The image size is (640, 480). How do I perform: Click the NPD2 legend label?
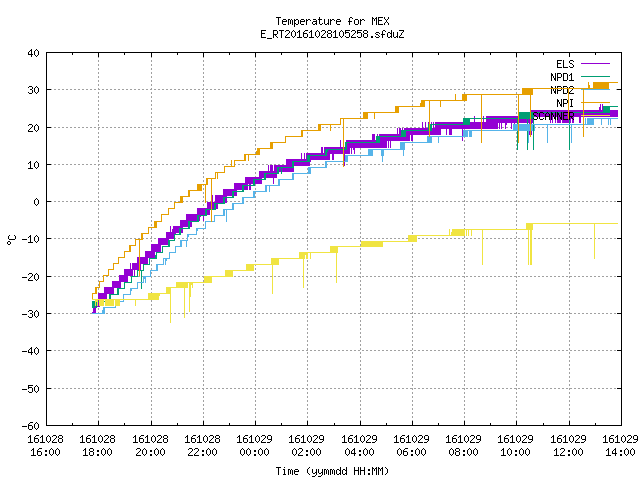click(x=562, y=90)
